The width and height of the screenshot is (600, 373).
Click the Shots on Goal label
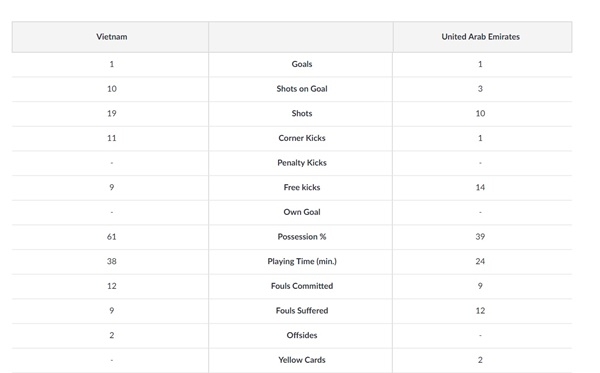302,89
